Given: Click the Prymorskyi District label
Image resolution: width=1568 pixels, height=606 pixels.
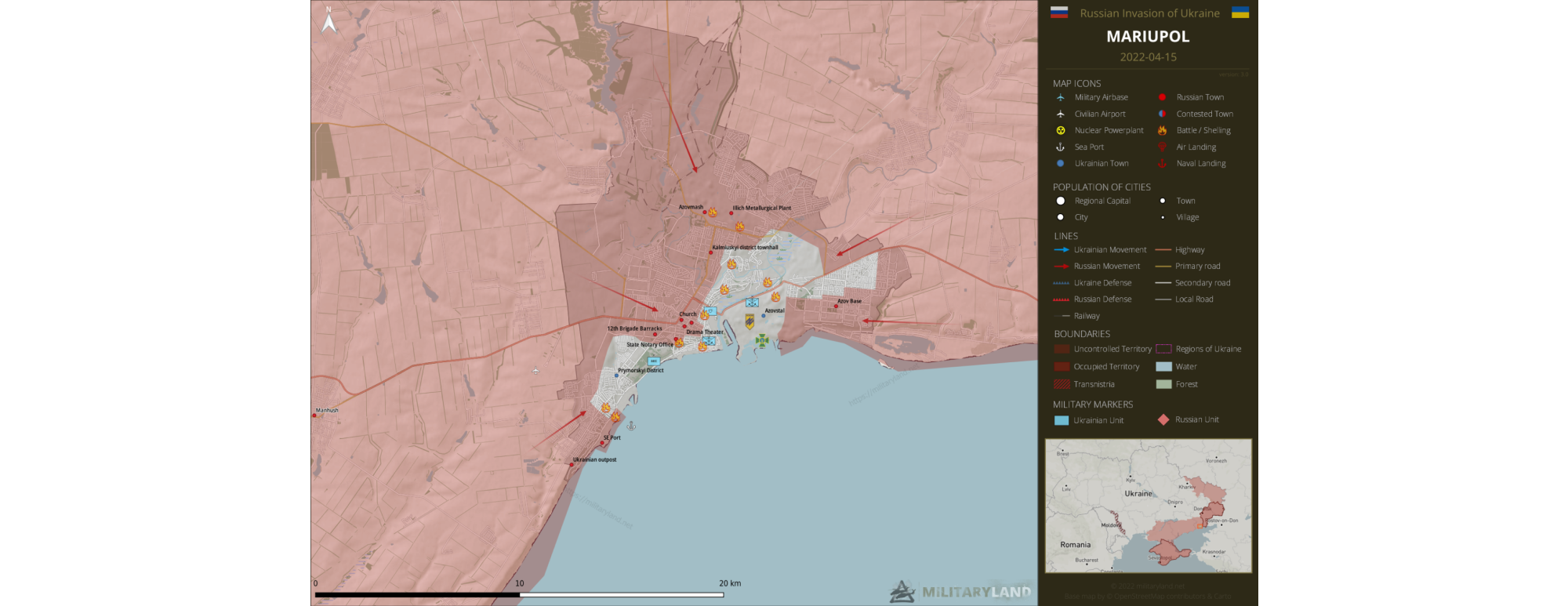Looking at the screenshot, I should coord(641,370).
